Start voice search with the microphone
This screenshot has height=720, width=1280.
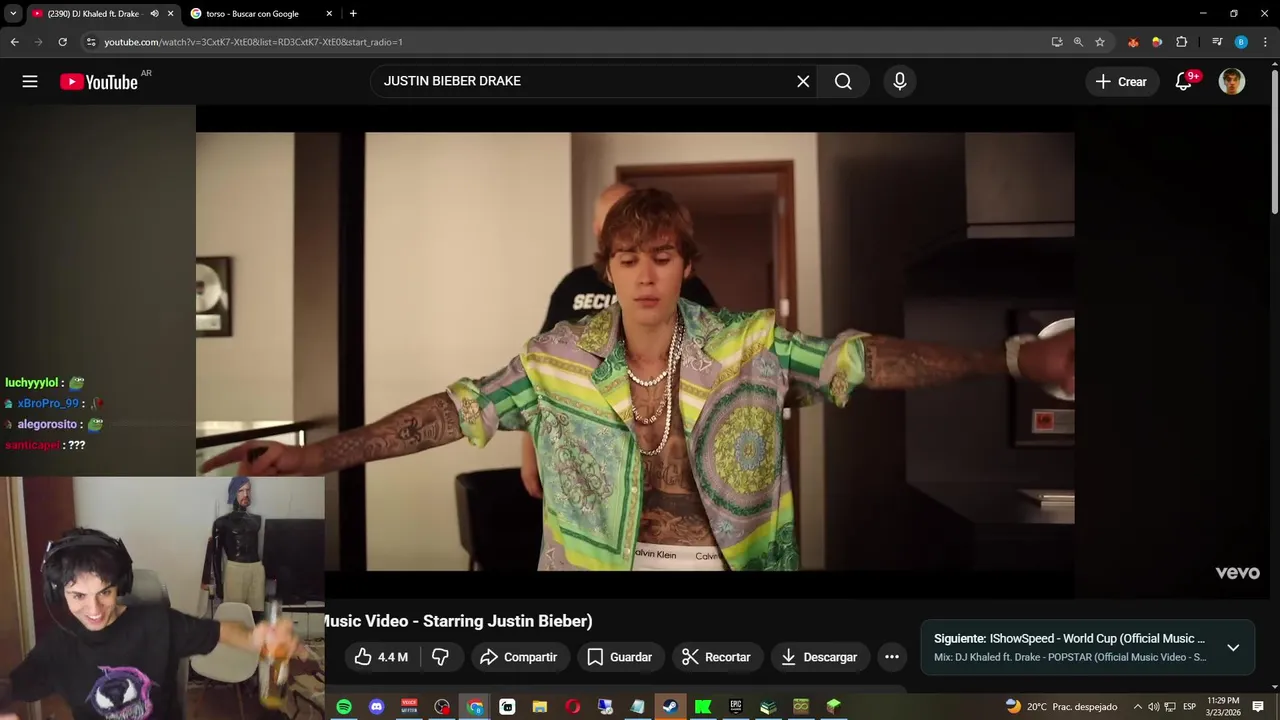tap(900, 82)
